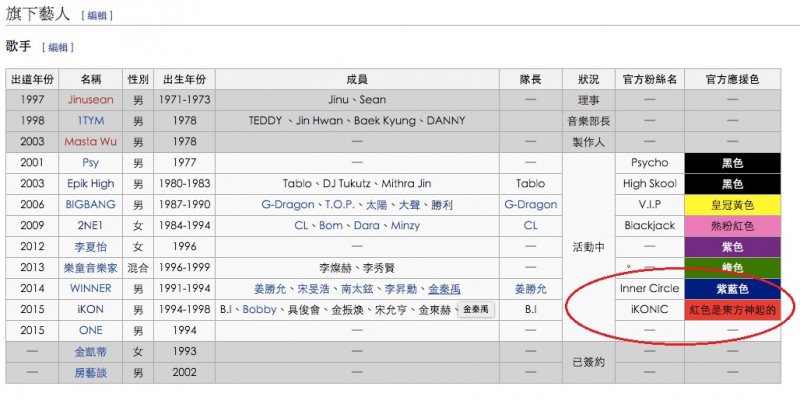Click the 狀況 column header
The width and height of the screenshot is (800, 400).
(589, 79)
